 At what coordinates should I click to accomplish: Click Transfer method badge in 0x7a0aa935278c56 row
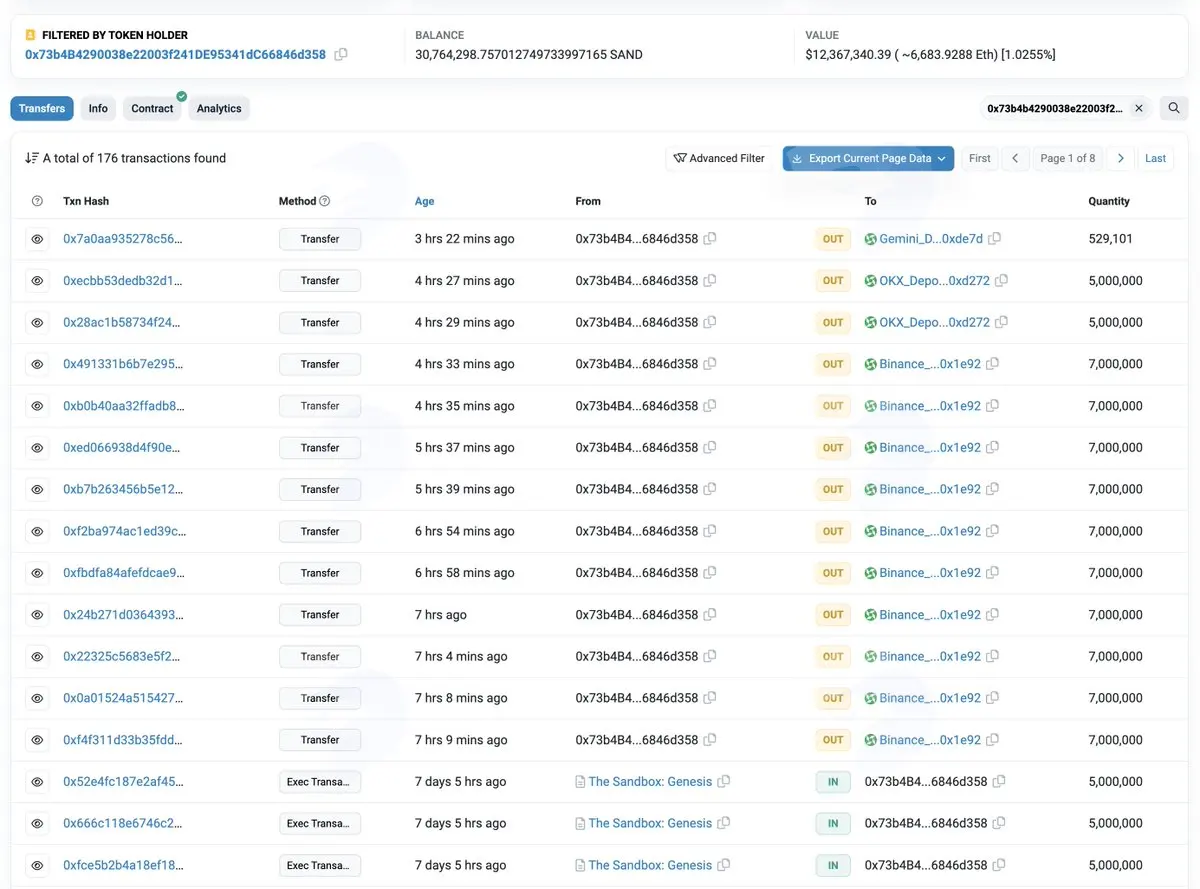(320, 239)
